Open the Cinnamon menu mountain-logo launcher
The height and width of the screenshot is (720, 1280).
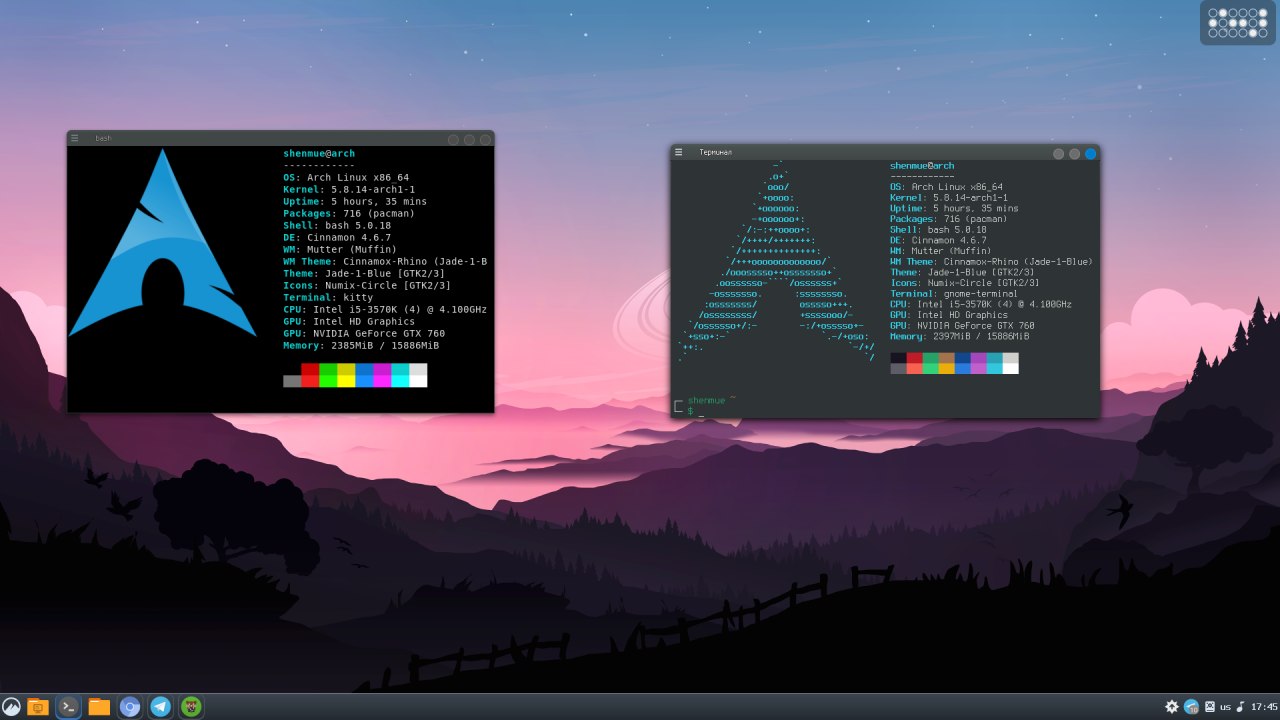(x=11, y=707)
